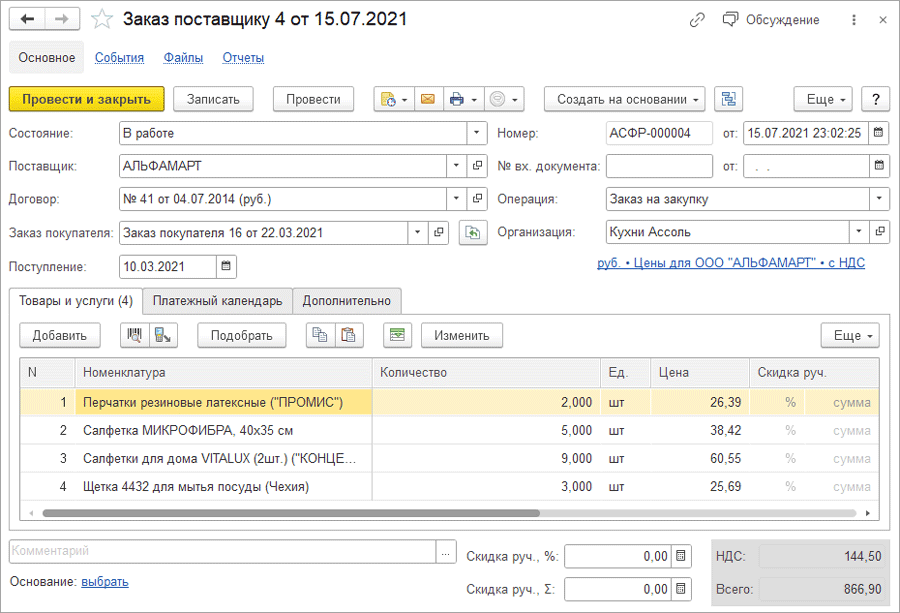Expand the Договор dropdown list
This screenshot has height=613, width=900.
[x=456, y=199]
